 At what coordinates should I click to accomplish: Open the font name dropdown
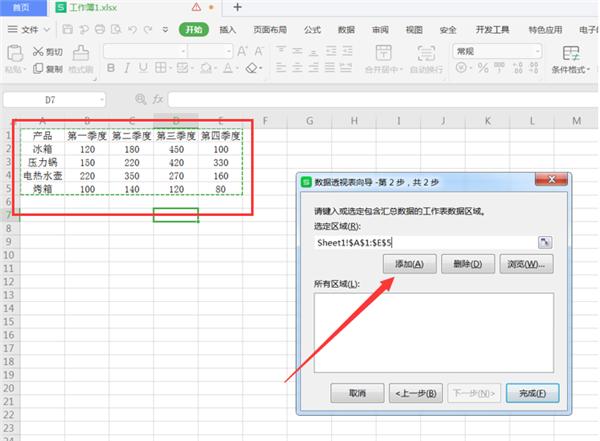pyautogui.click(x=183, y=51)
